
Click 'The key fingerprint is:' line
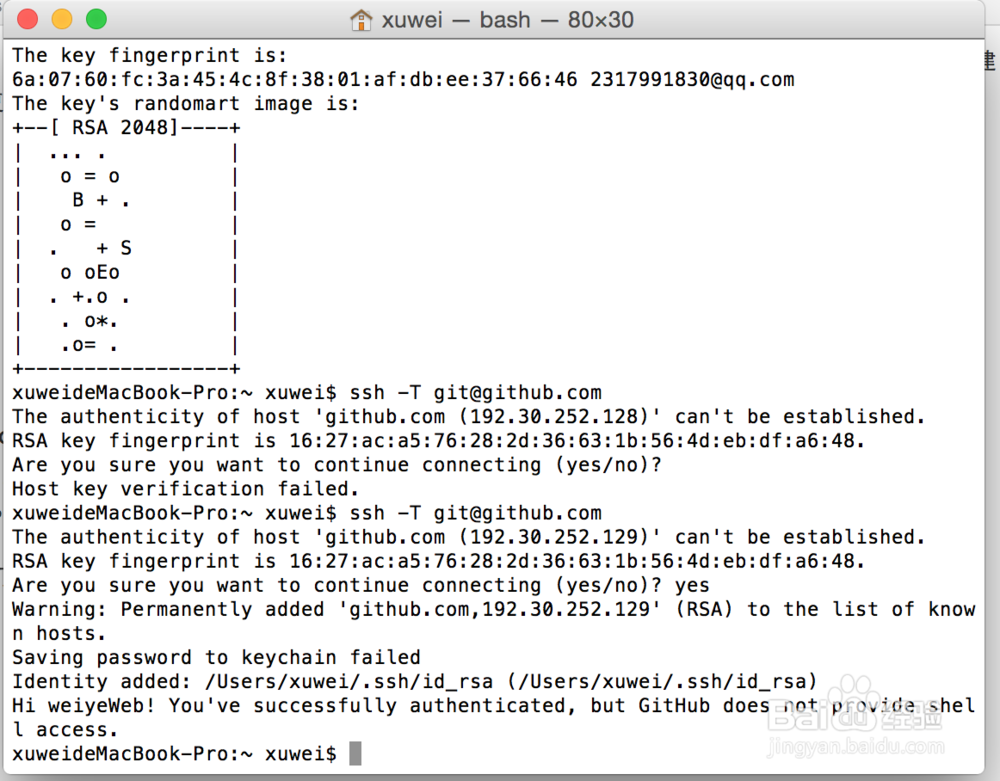click(x=150, y=56)
